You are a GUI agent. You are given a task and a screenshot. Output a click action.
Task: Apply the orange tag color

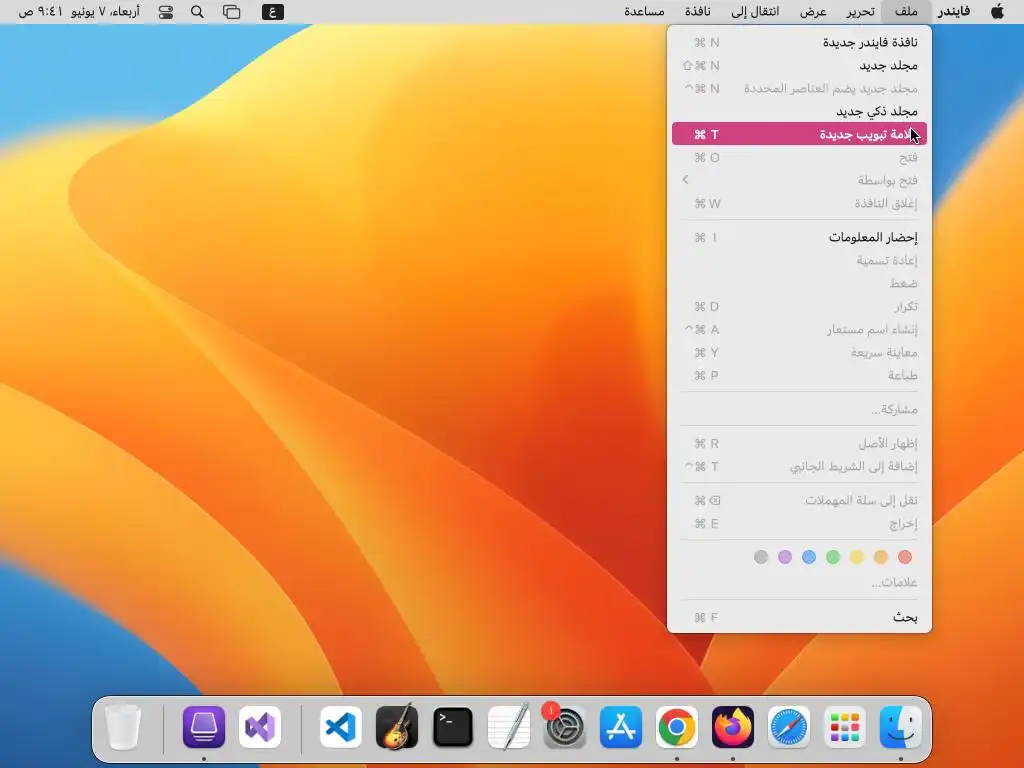point(880,557)
